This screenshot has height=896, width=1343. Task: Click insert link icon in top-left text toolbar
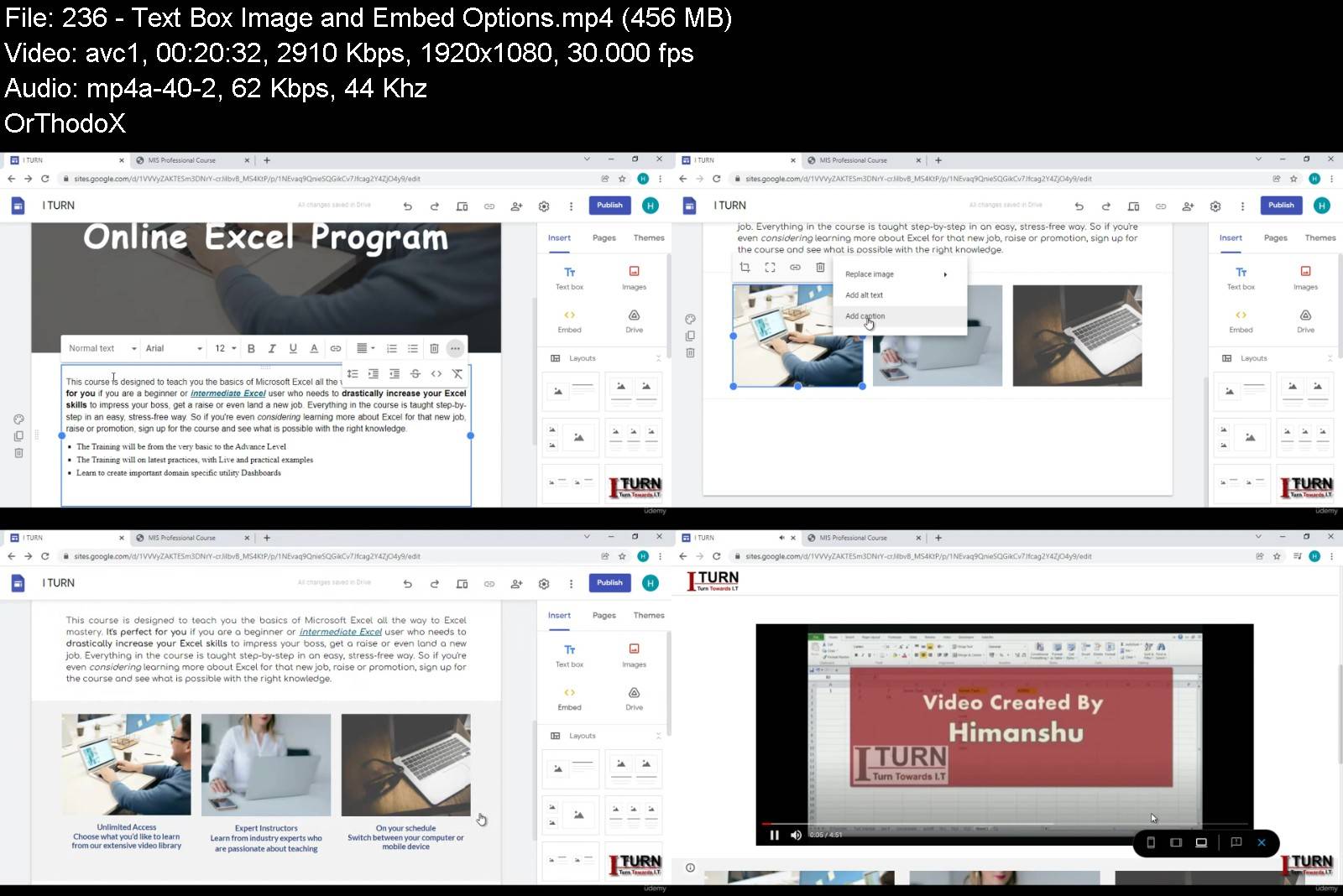(x=336, y=348)
